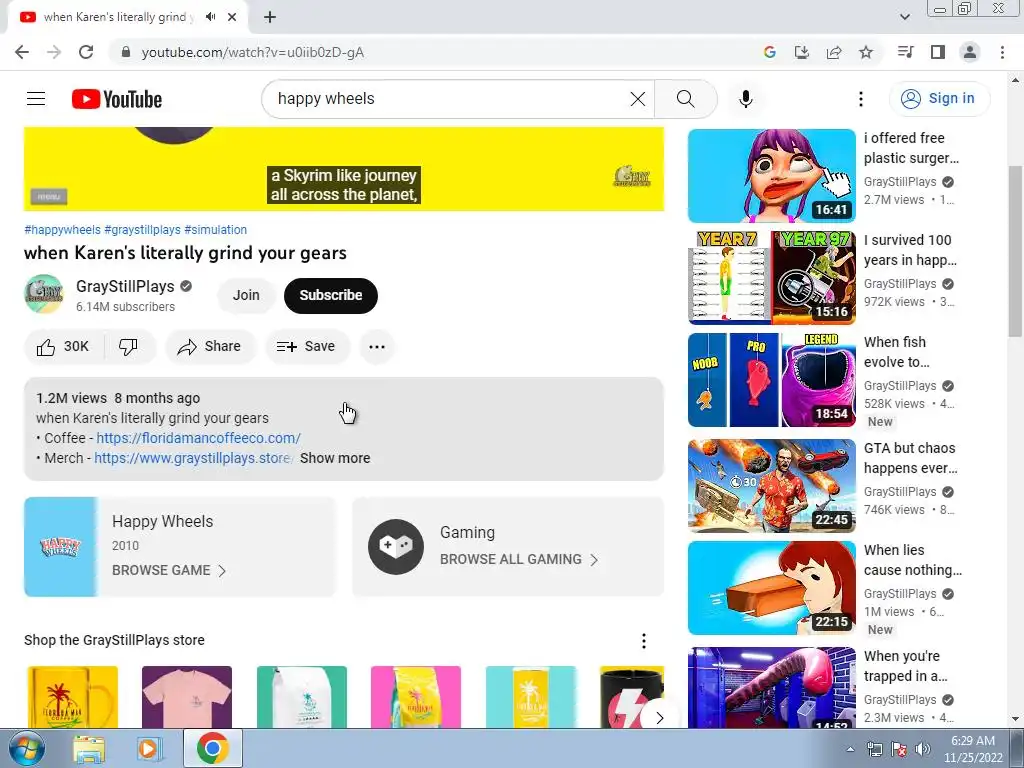Click the install/download page icon
This screenshot has height=768, width=1024.
click(x=801, y=52)
